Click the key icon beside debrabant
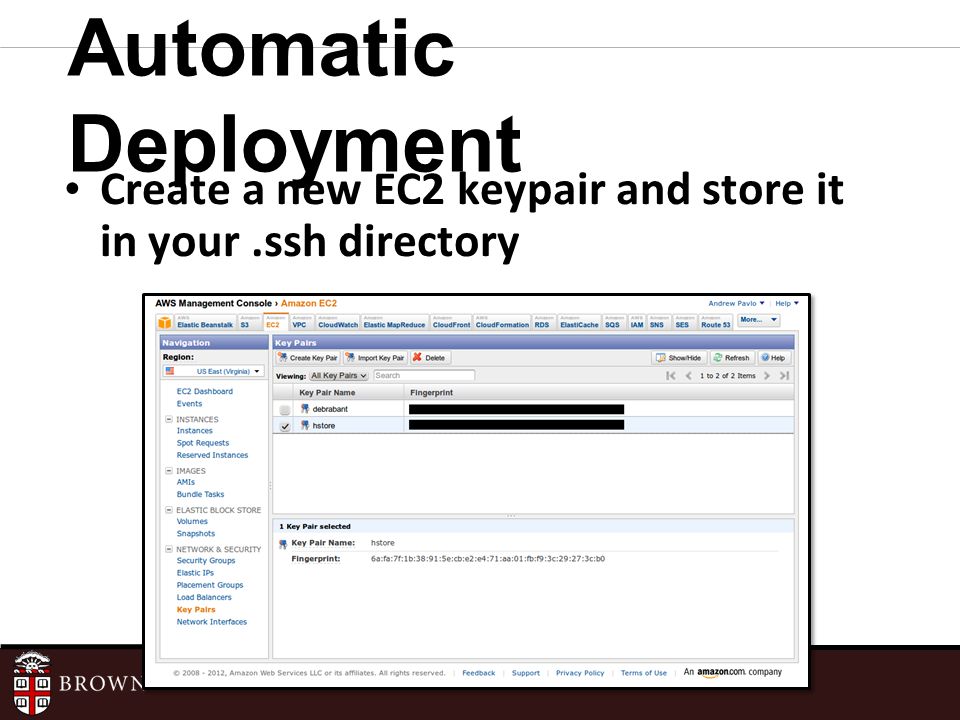Screen dimensions: 960x720 tap(304, 408)
